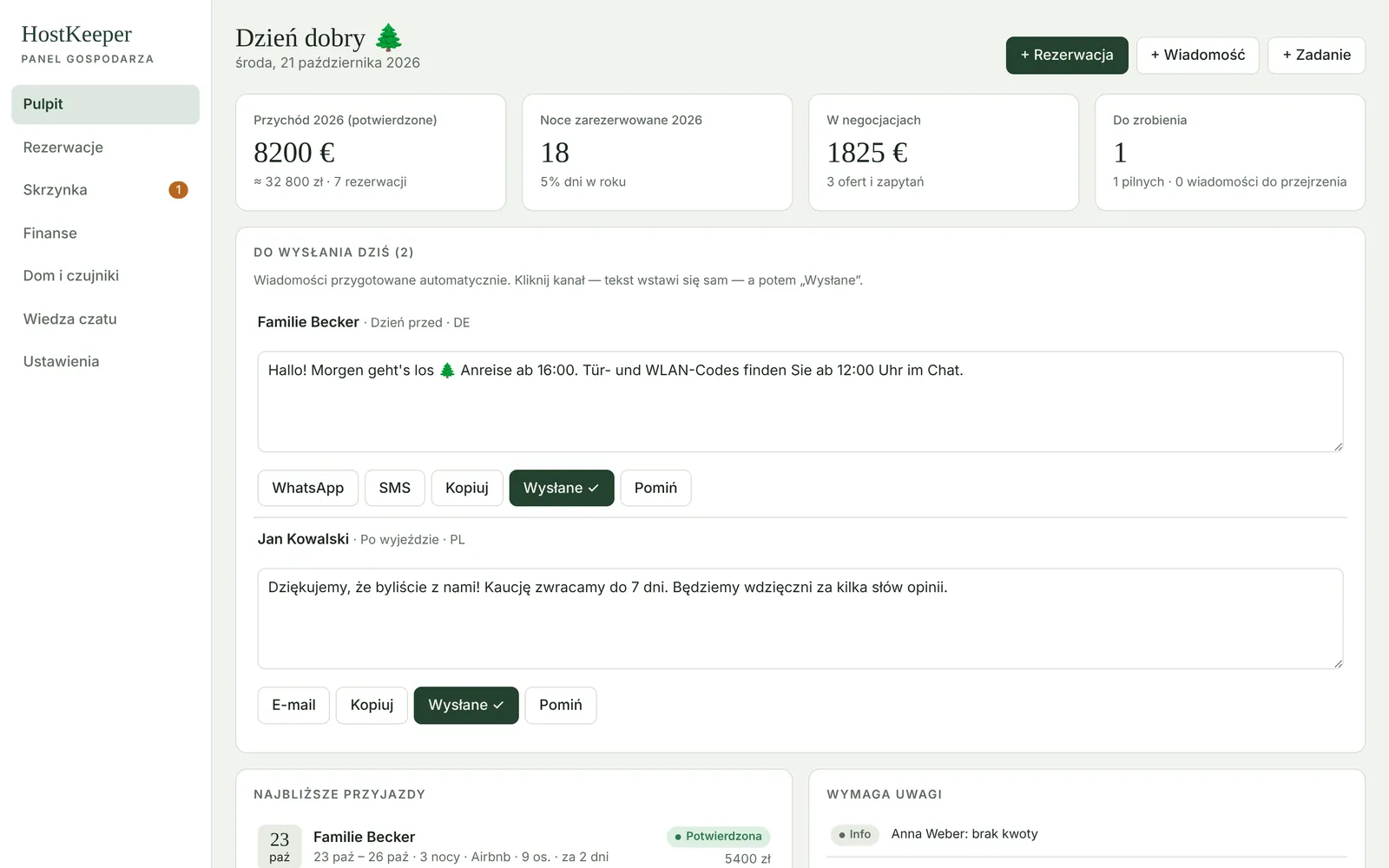Click the Jan Kowalski name heading
This screenshot has height=868, width=1389.
pyautogui.click(x=303, y=539)
